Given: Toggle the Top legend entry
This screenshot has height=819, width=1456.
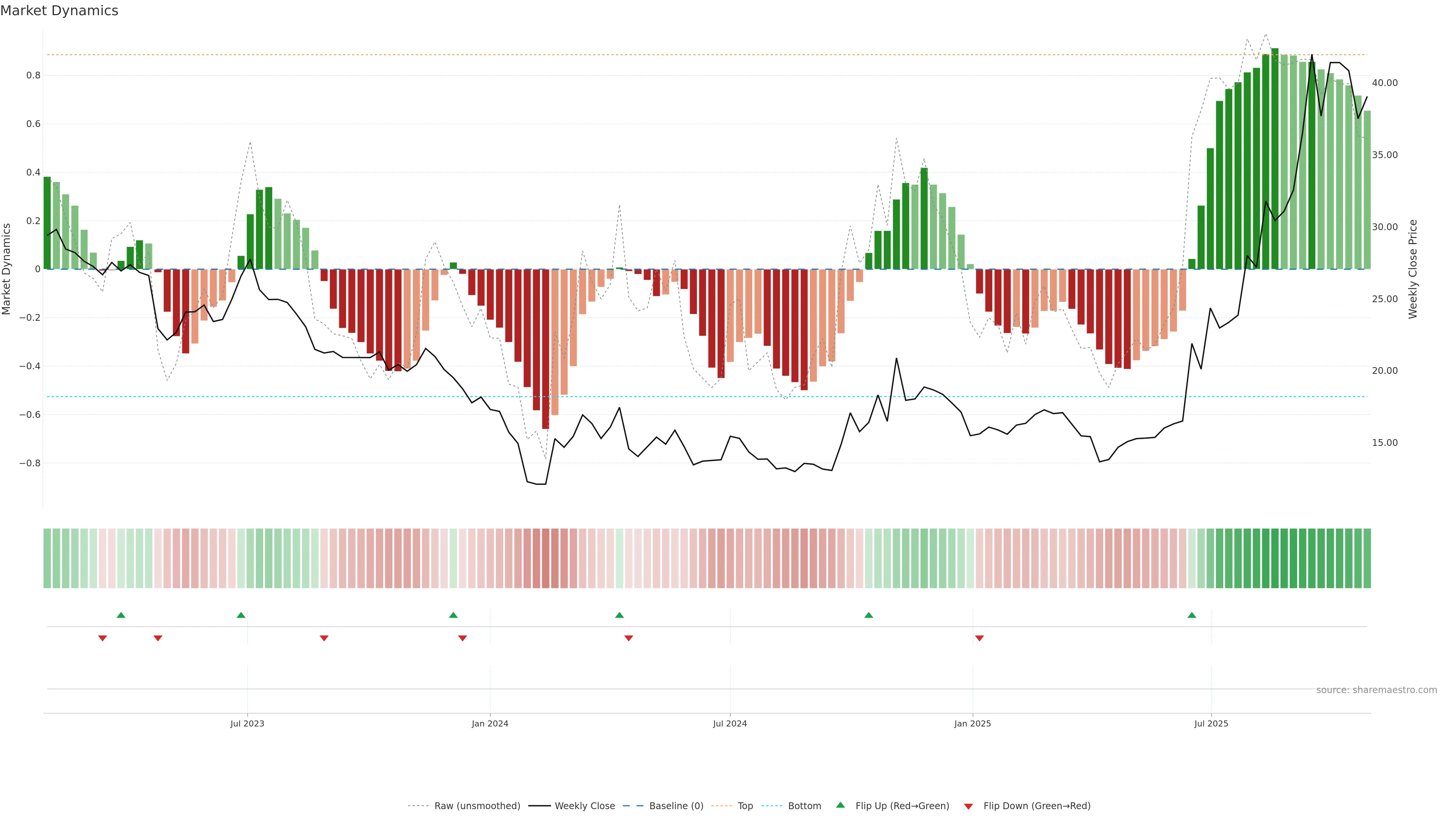Looking at the screenshot, I should (745, 806).
